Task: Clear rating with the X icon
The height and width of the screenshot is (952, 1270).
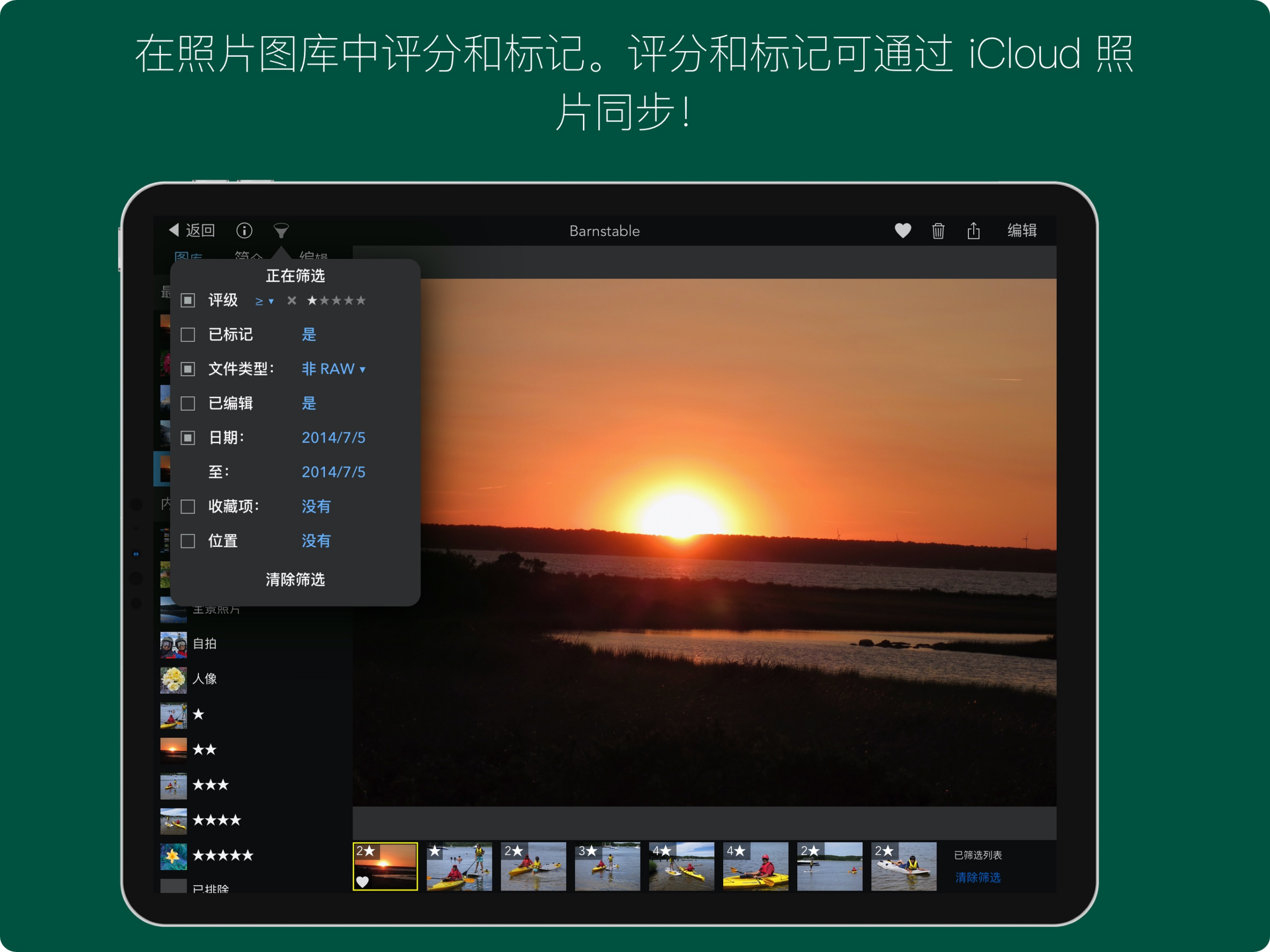Action: tap(292, 300)
